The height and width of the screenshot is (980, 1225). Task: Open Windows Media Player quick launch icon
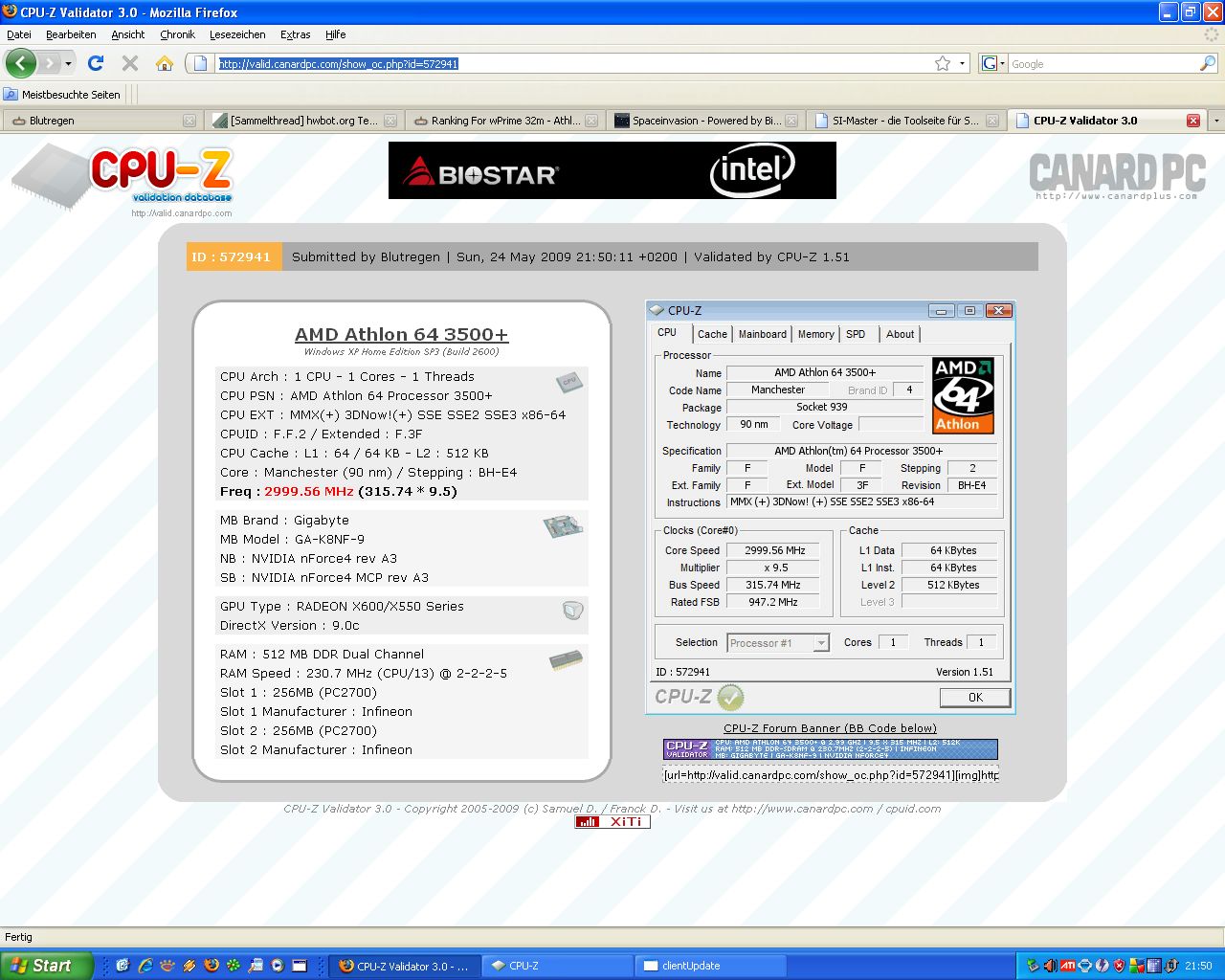(278, 966)
